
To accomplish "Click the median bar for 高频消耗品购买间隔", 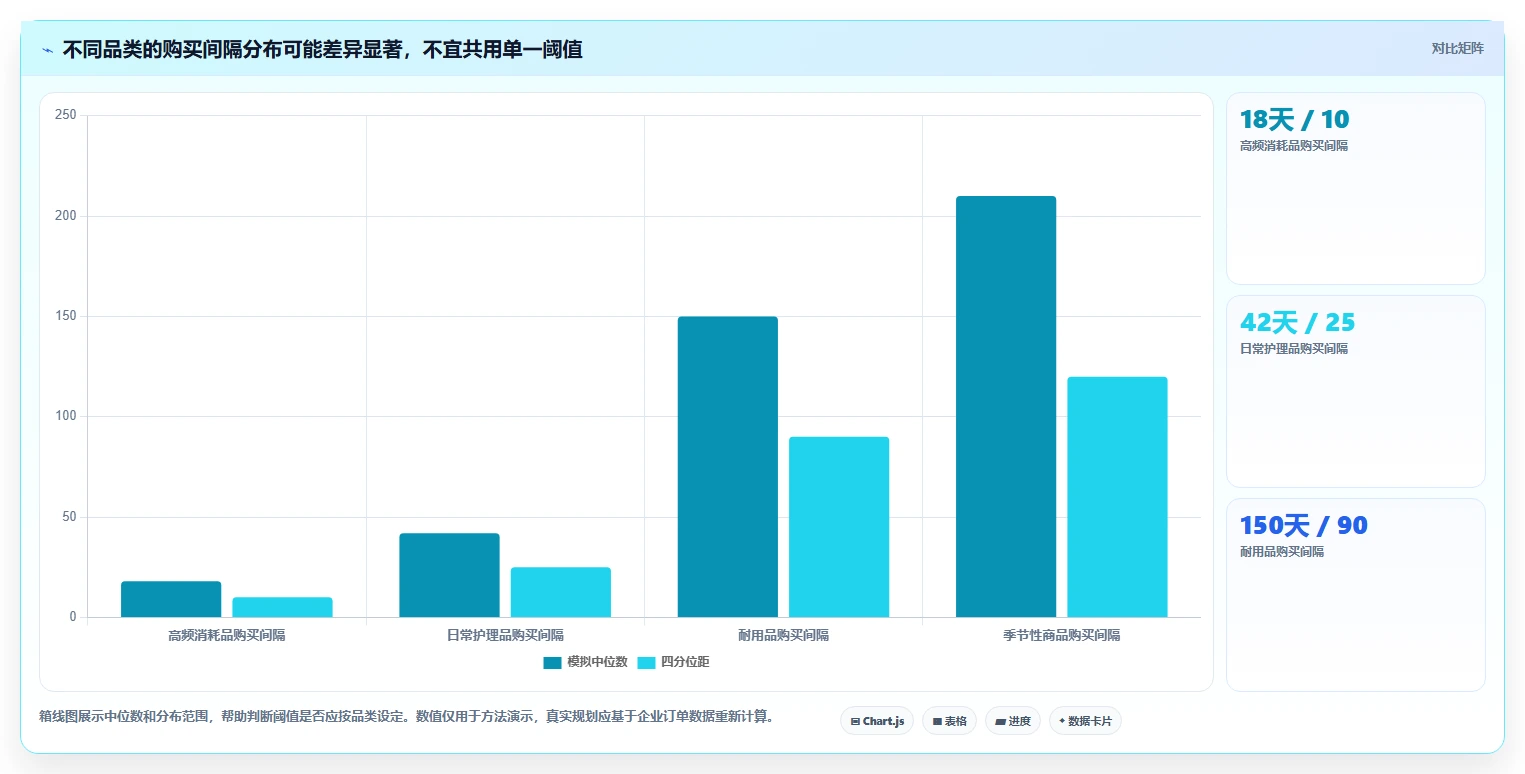I will point(171,599).
